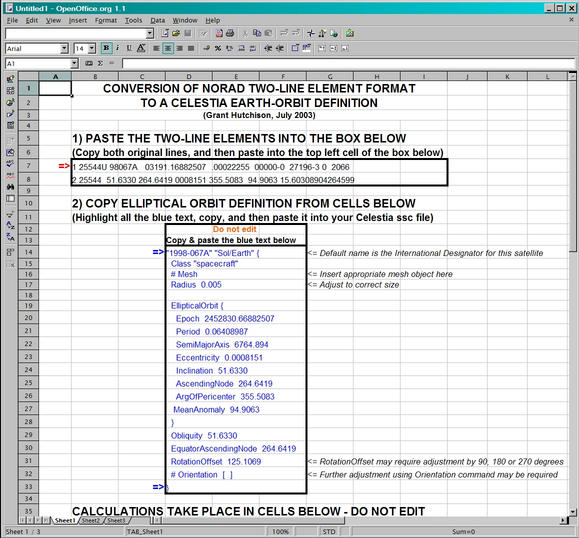Click Insert Chart icon in side toolbar
579x538 pixels.
tap(10, 102)
